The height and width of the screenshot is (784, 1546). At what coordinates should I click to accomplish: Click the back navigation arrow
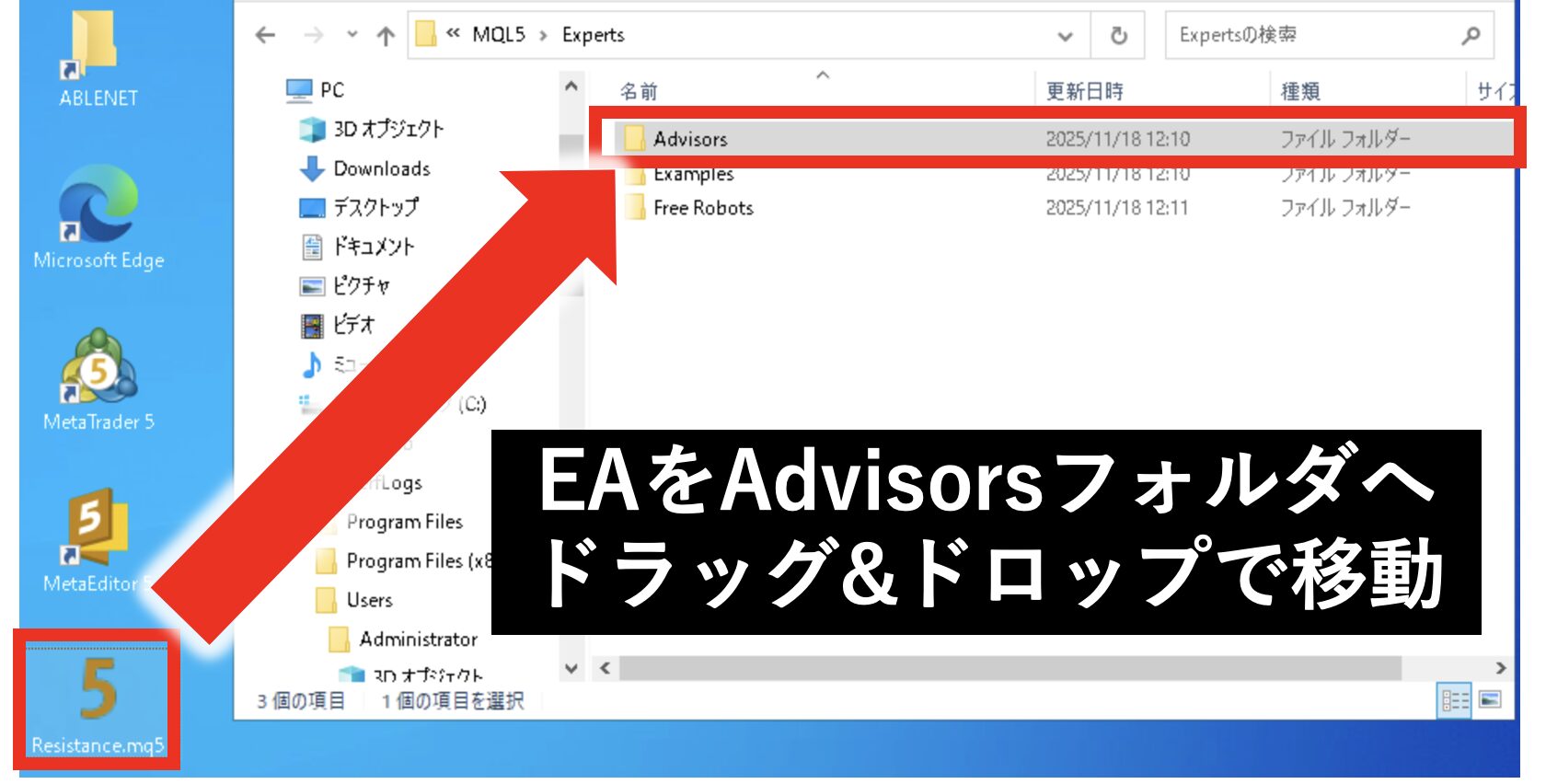tap(266, 35)
